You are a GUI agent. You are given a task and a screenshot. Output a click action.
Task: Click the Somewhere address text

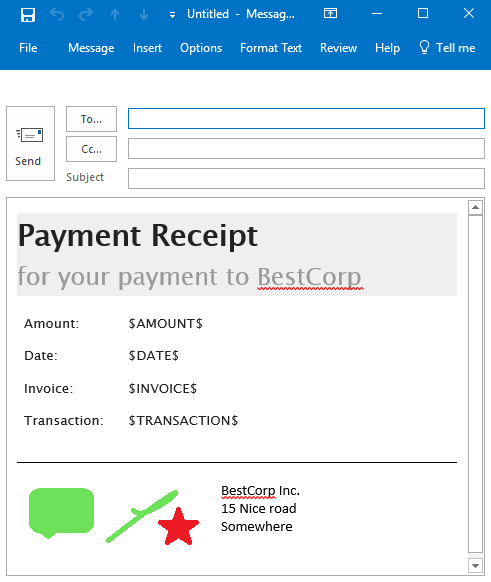click(256, 527)
